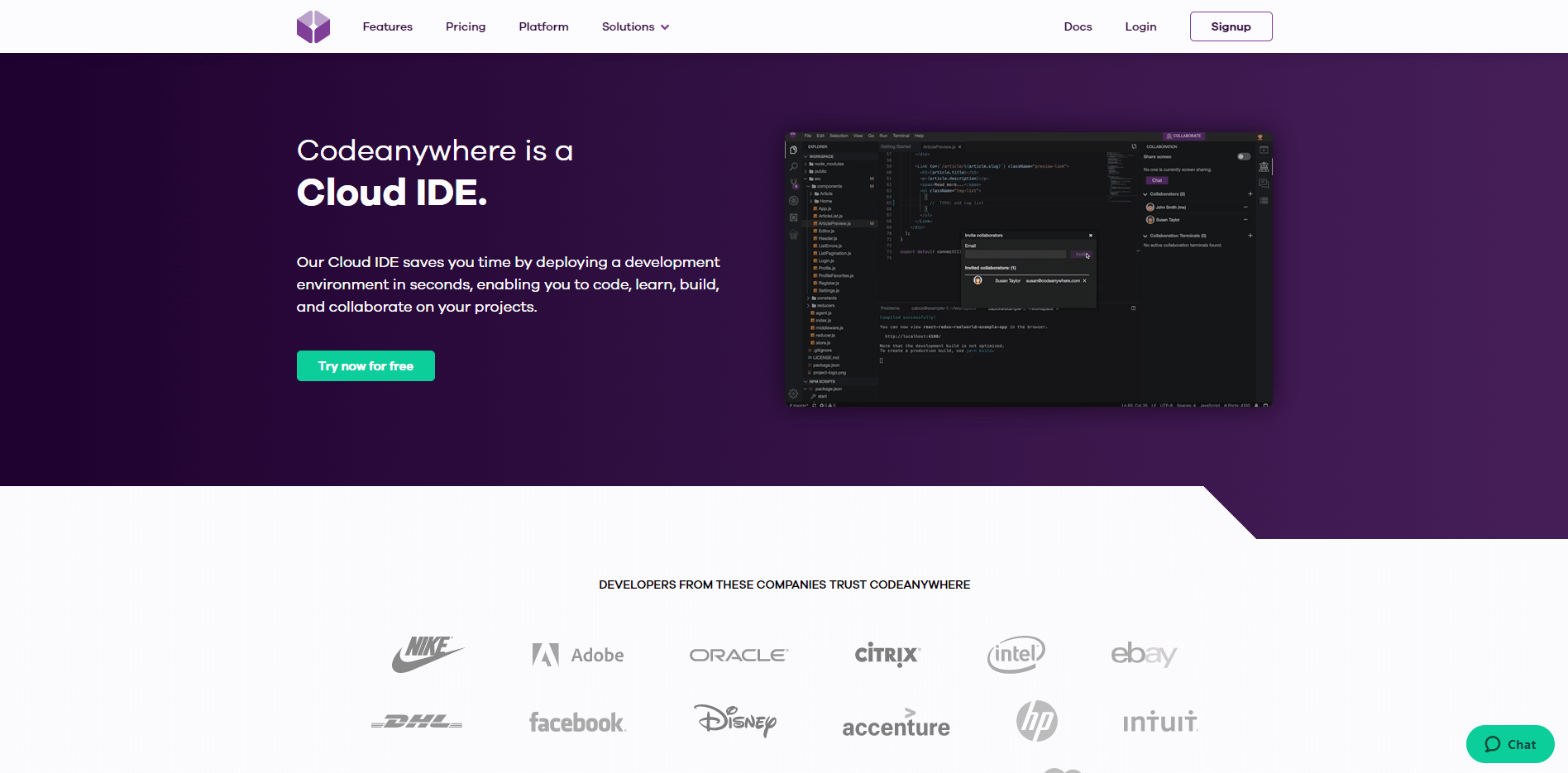Click the Try now for free button
The image size is (1568, 773).
[366, 365]
